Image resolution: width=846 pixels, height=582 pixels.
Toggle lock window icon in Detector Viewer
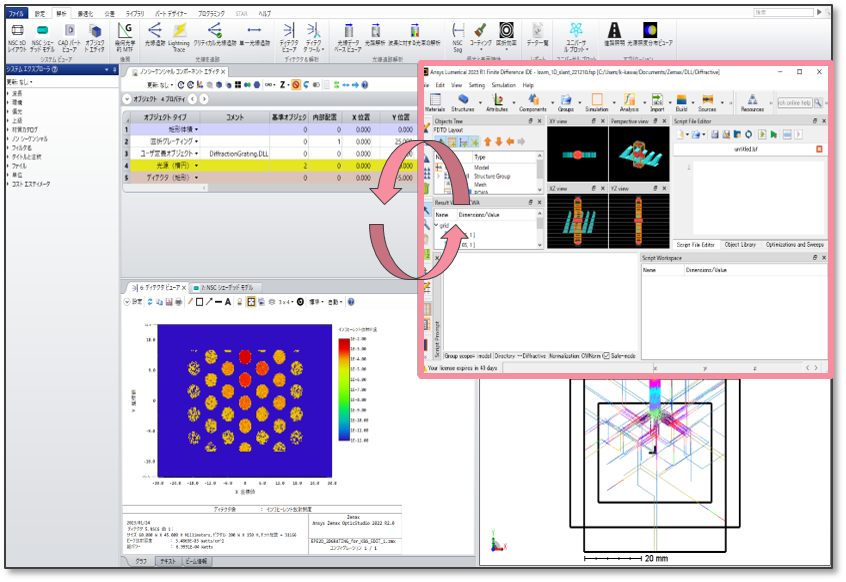(x=239, y=302)
